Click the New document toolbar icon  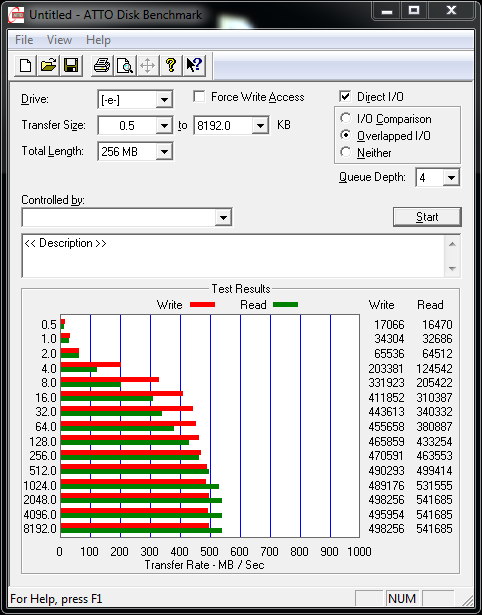[25, 65]
